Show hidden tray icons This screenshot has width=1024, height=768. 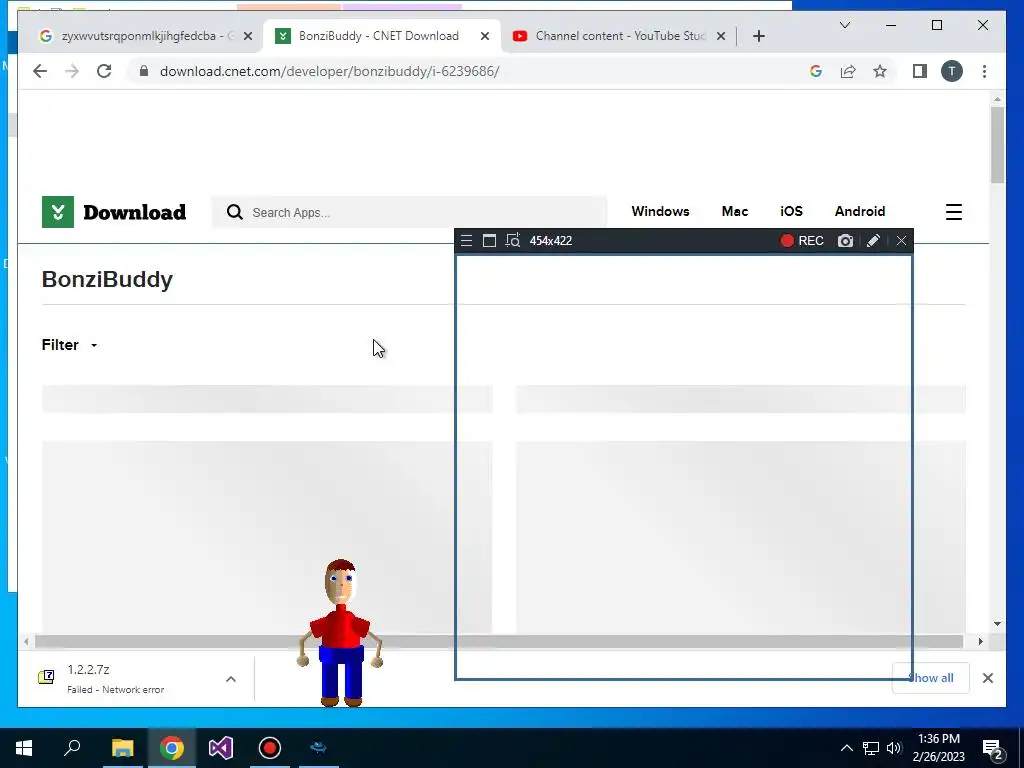pyautogui.click(x=846, y=748)
